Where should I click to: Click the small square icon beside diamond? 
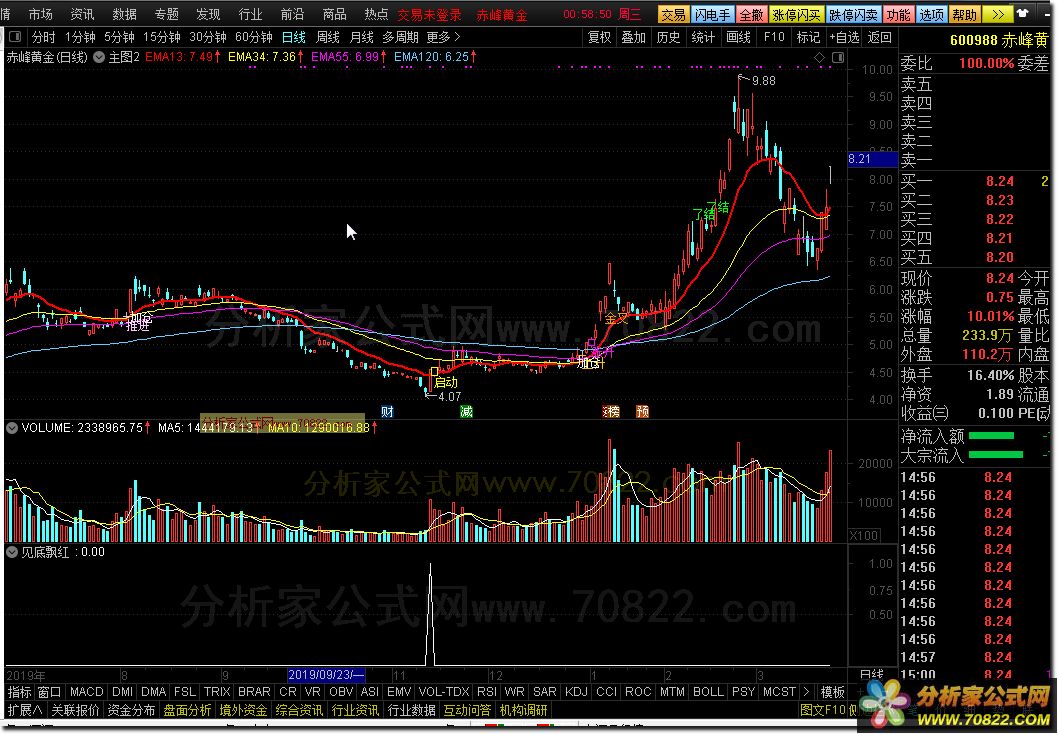click(x=837, y=58)
